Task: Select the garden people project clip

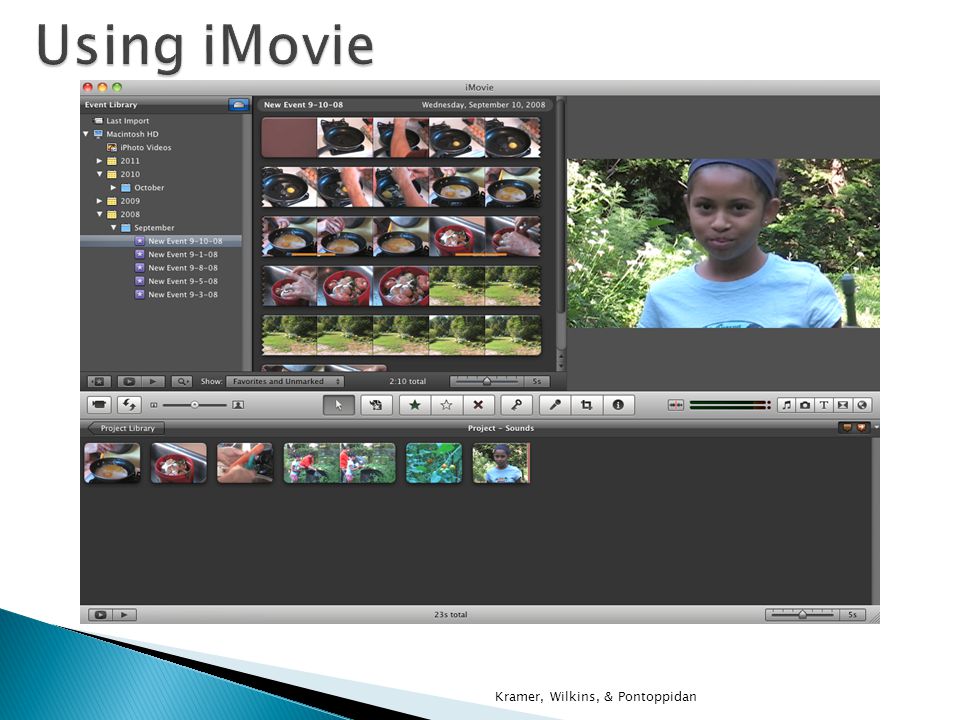Action: (x=339, y=463)
